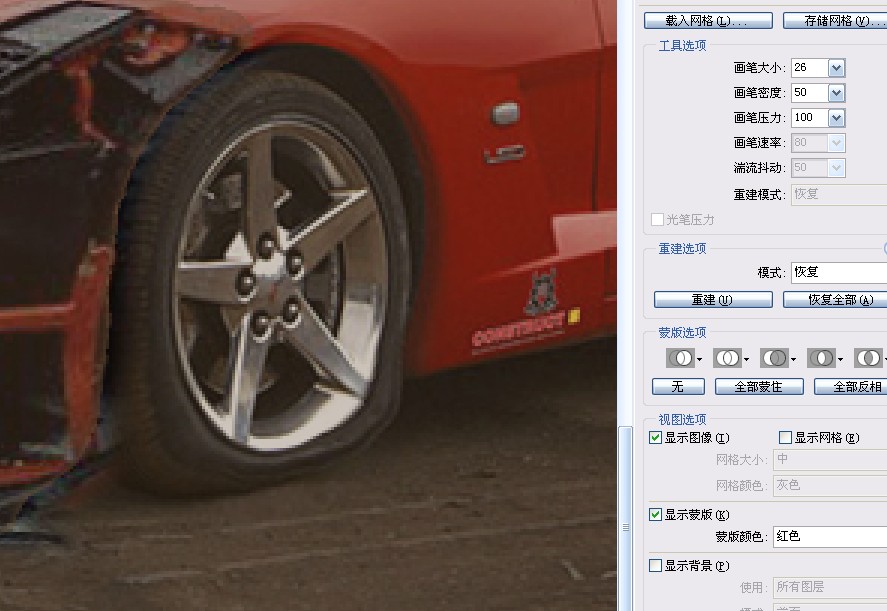Image resolution: width=887 pixels, height=611 pixels.
Task: Enable the 显示网格(E) show mesh checkbox
Action: click(x=785, y=437)
